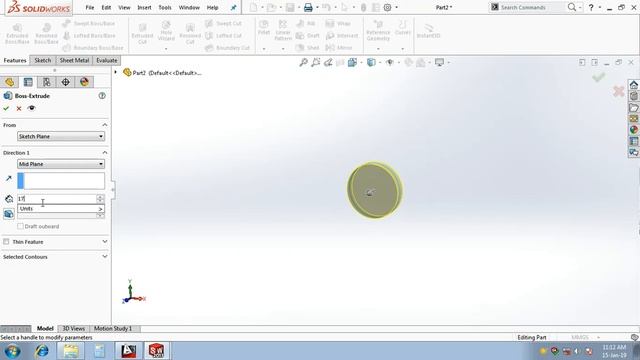Expand the Selected Contours section
The width and height of the screenshot is (640, 360).
point(105,257)
